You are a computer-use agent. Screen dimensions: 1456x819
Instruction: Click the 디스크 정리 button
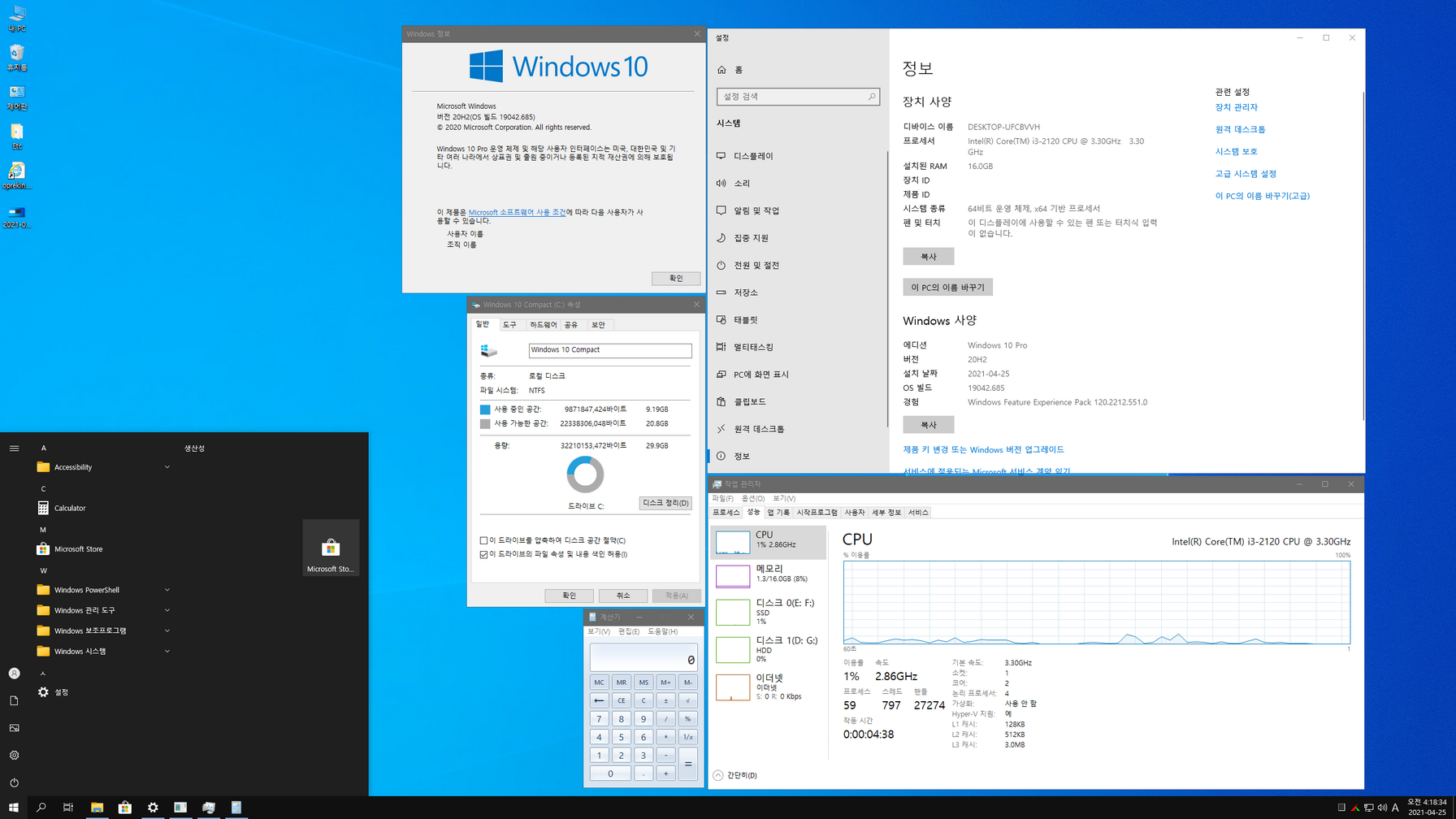[x=665, y=503]
